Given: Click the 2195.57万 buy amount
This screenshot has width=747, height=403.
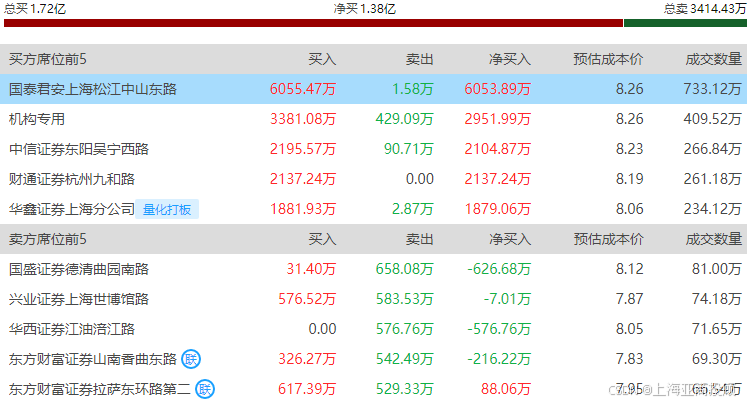Looking at the screenshot, I should (303, 149).
